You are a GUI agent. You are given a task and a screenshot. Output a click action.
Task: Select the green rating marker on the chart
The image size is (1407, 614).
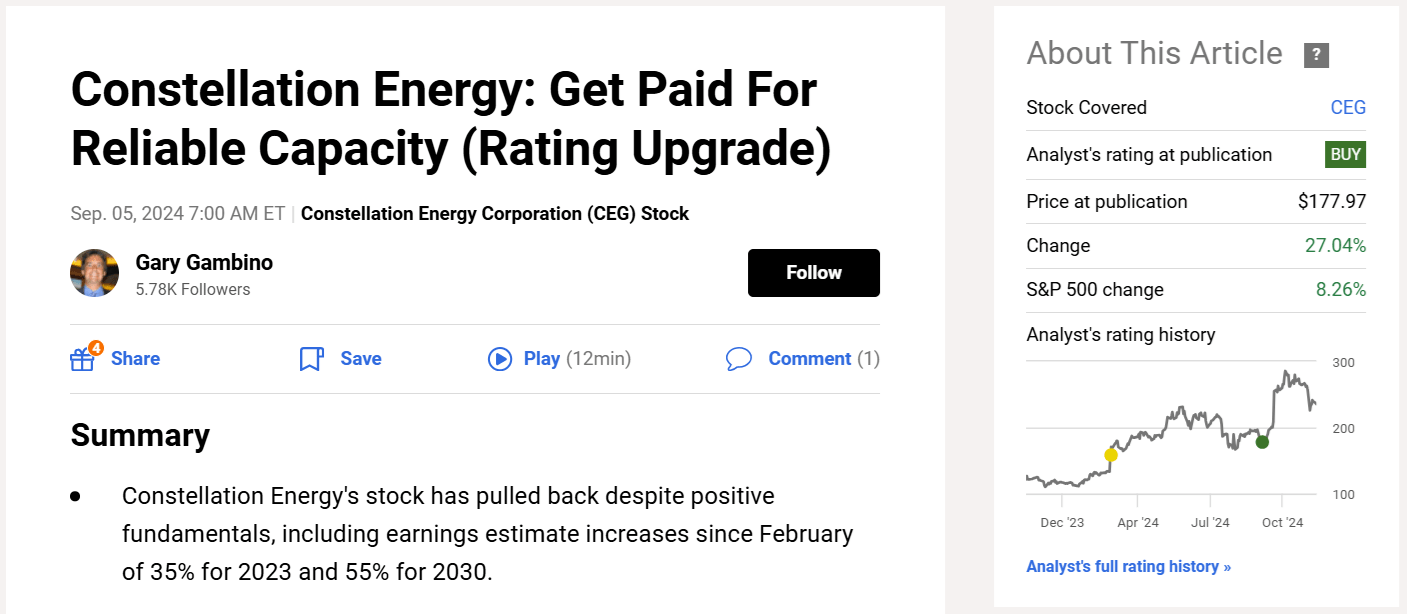1262,440
